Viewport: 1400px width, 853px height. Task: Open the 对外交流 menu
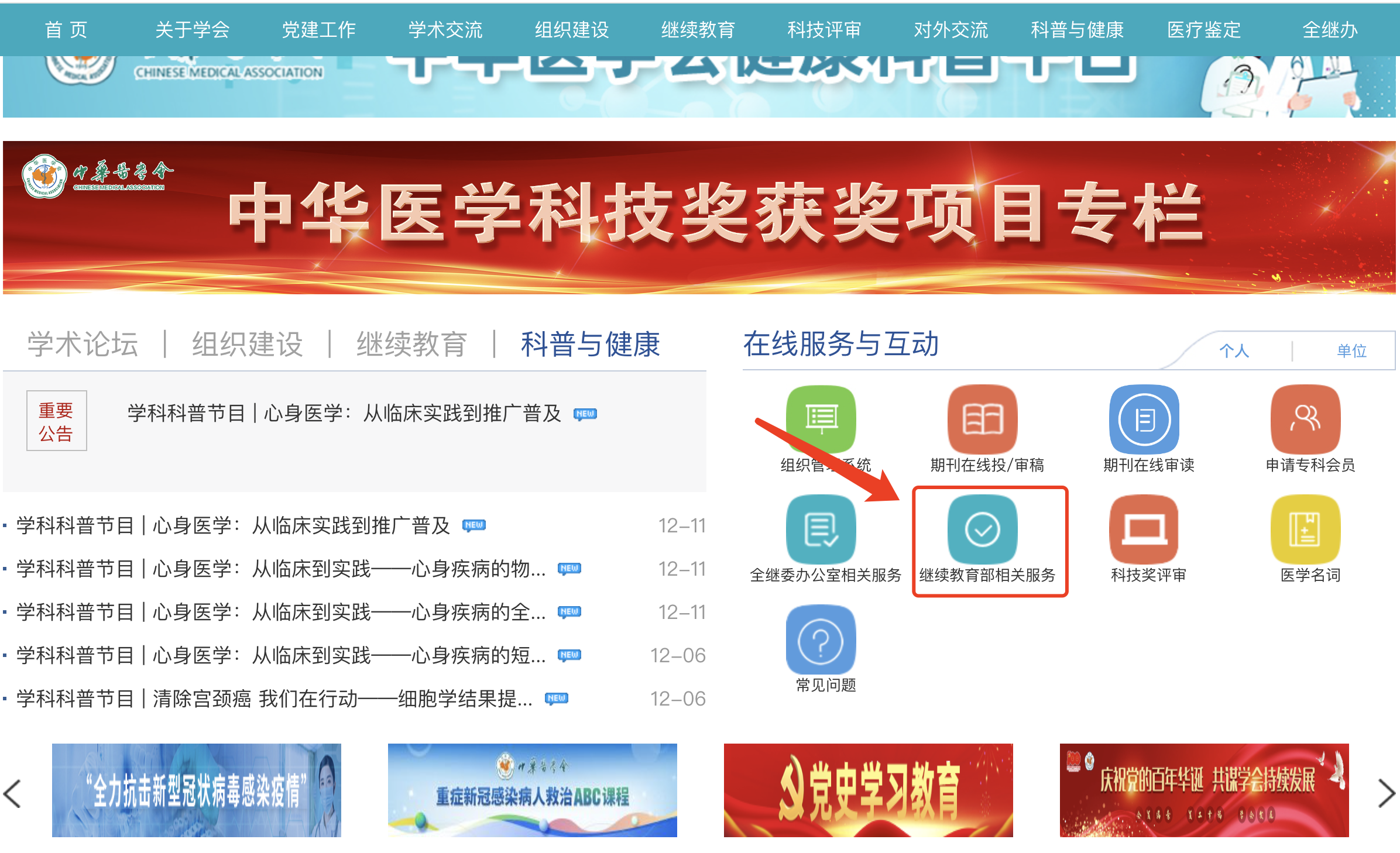(x=951, y=29)
